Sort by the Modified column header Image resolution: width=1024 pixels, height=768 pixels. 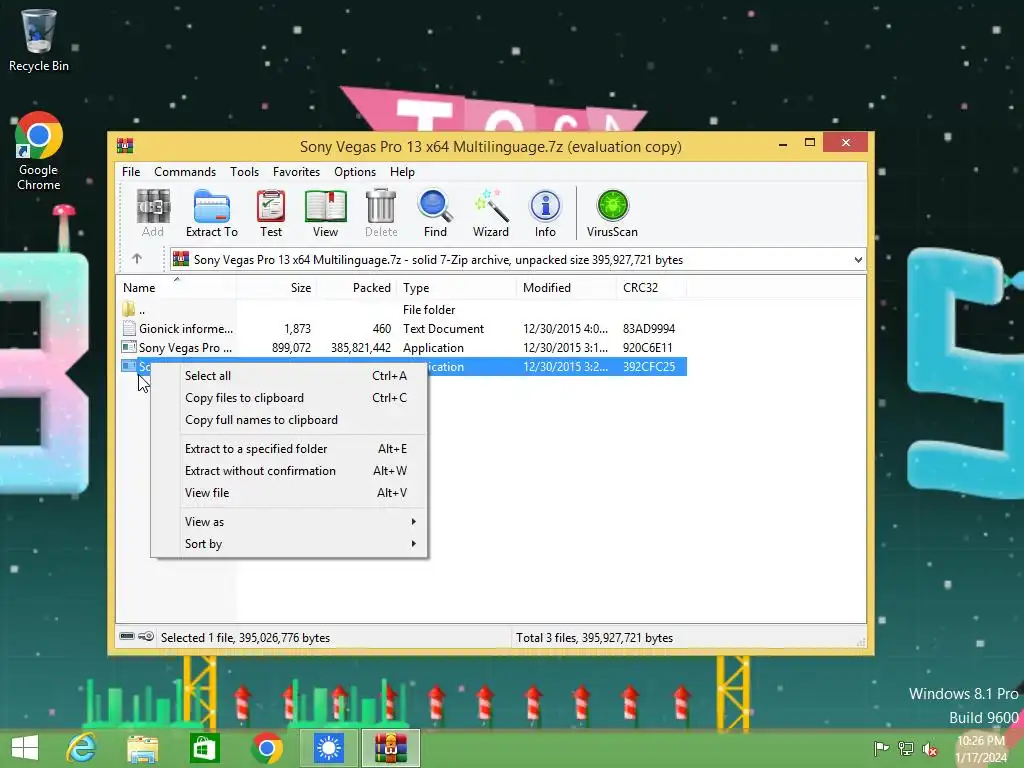tap(566, 287)
